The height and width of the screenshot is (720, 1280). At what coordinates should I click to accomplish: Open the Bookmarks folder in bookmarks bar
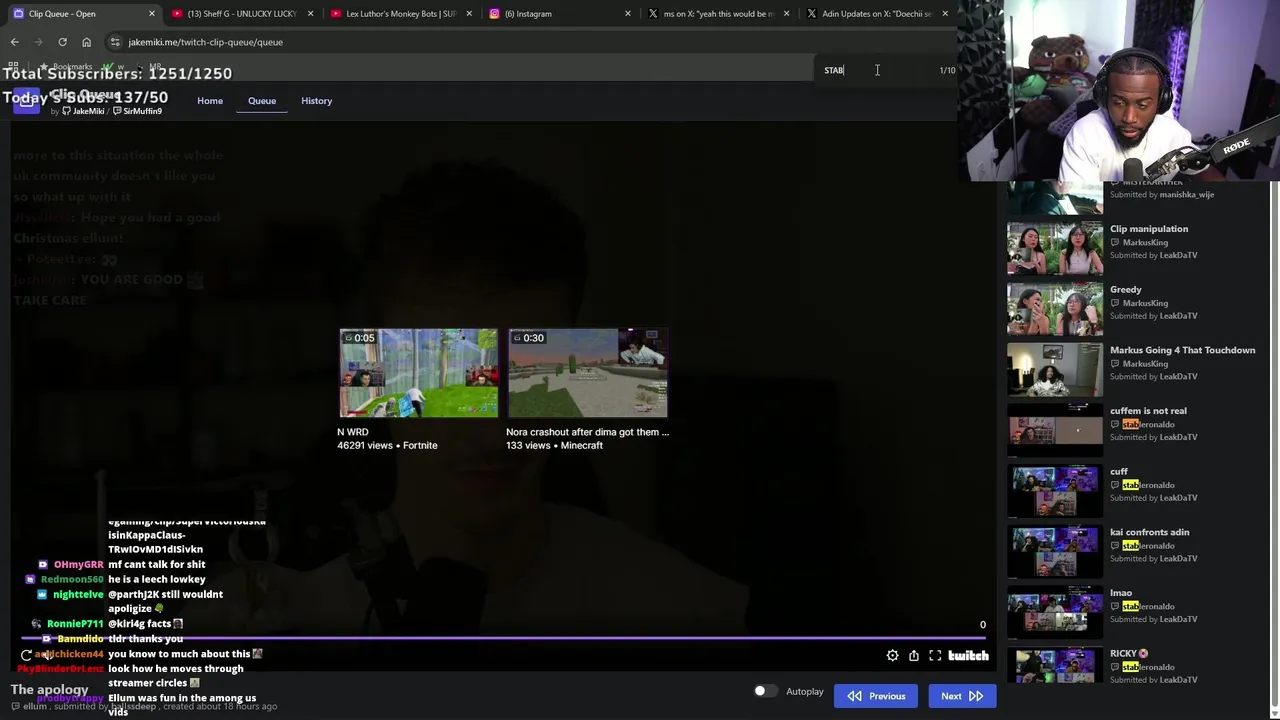[x=66, y=67]
